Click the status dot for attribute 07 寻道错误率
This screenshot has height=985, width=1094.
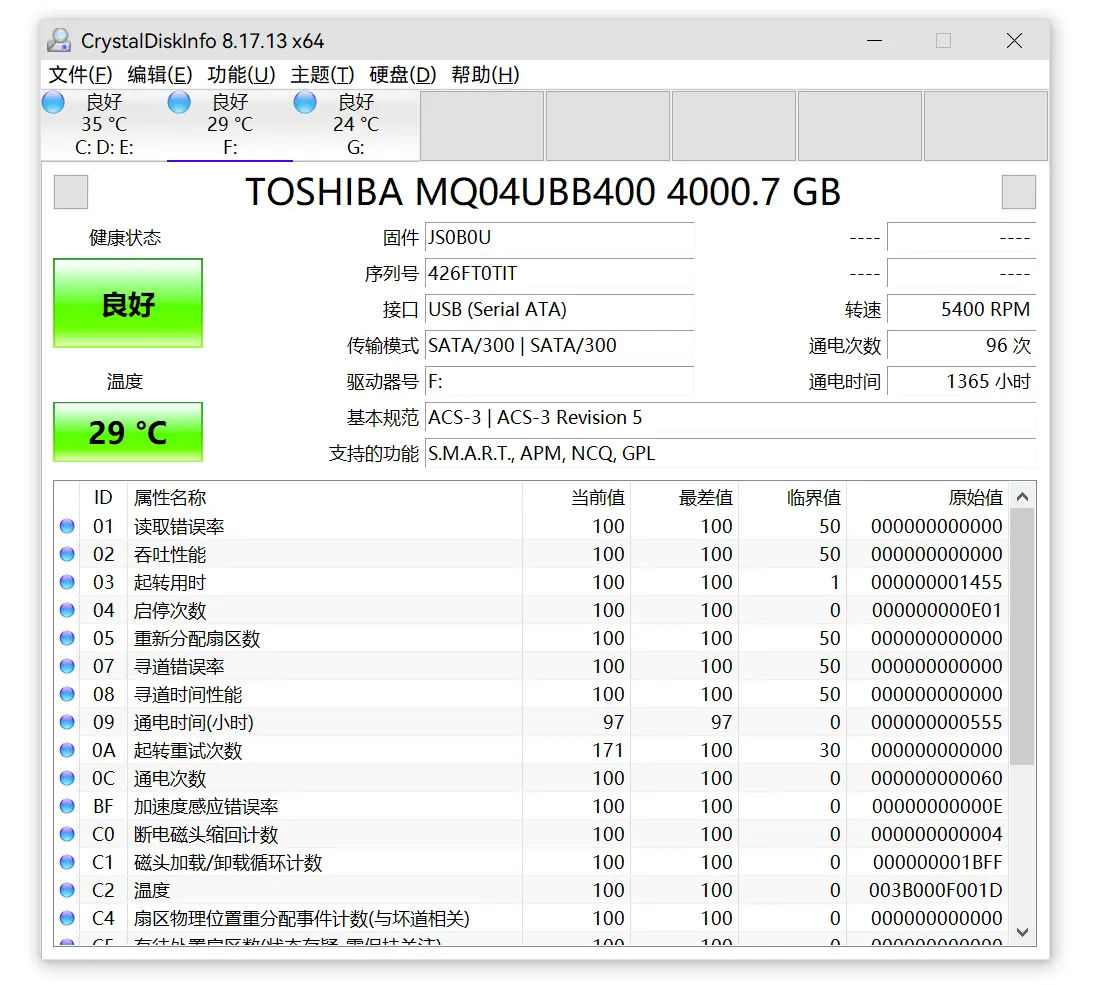(67, 666)
